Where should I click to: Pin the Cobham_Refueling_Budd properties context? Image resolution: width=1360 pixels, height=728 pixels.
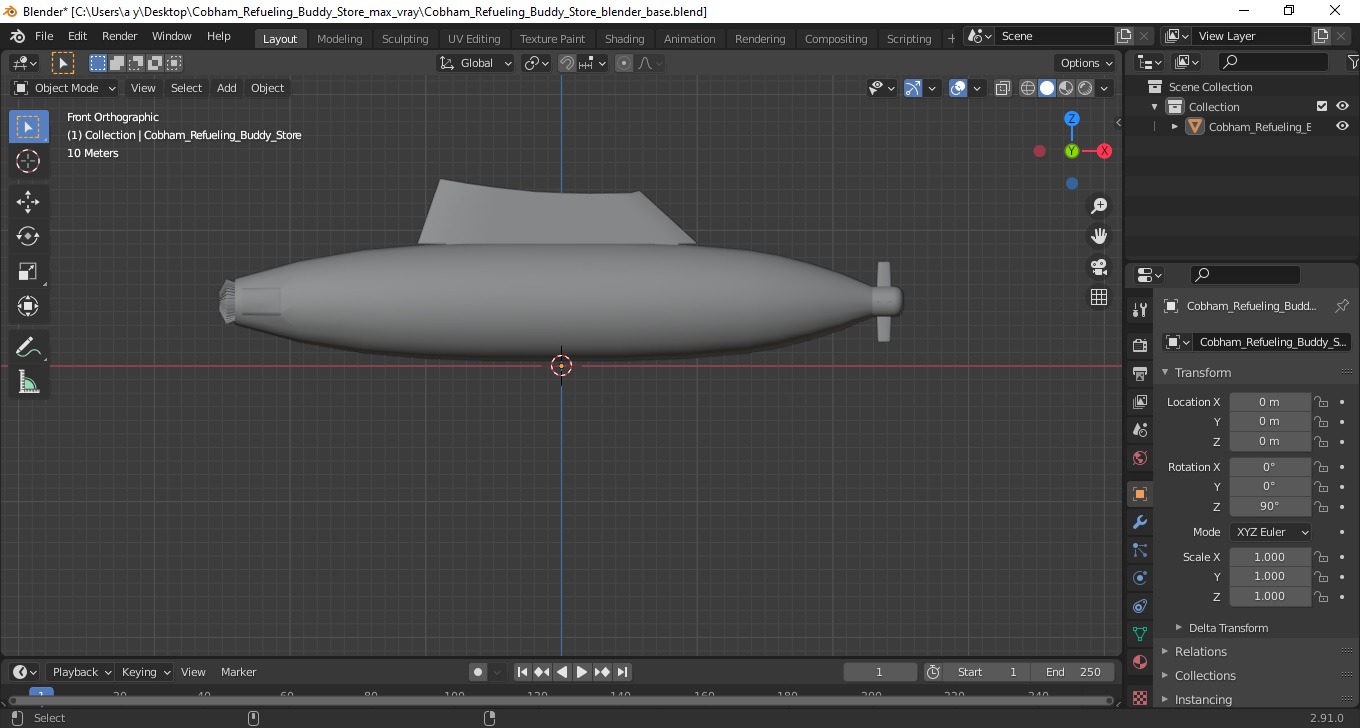1342,306
